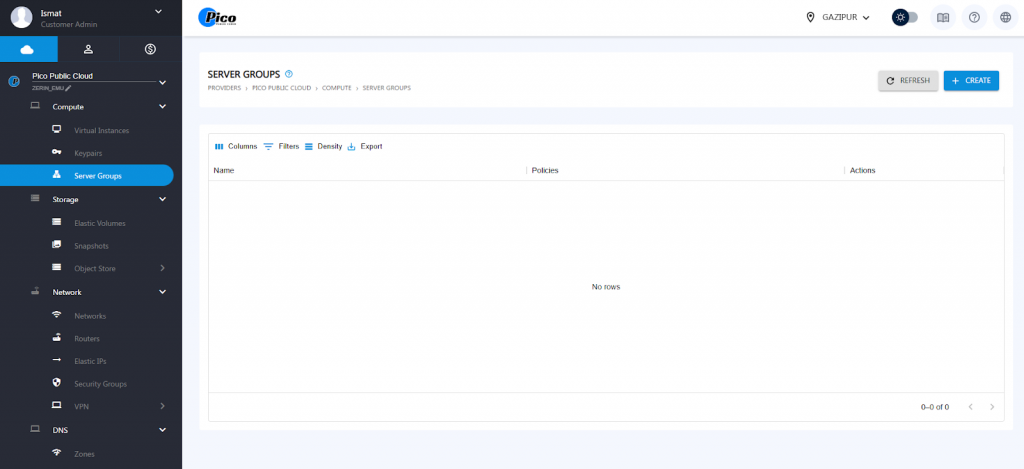Expand the Object Store submenu

tap(162, 268)
